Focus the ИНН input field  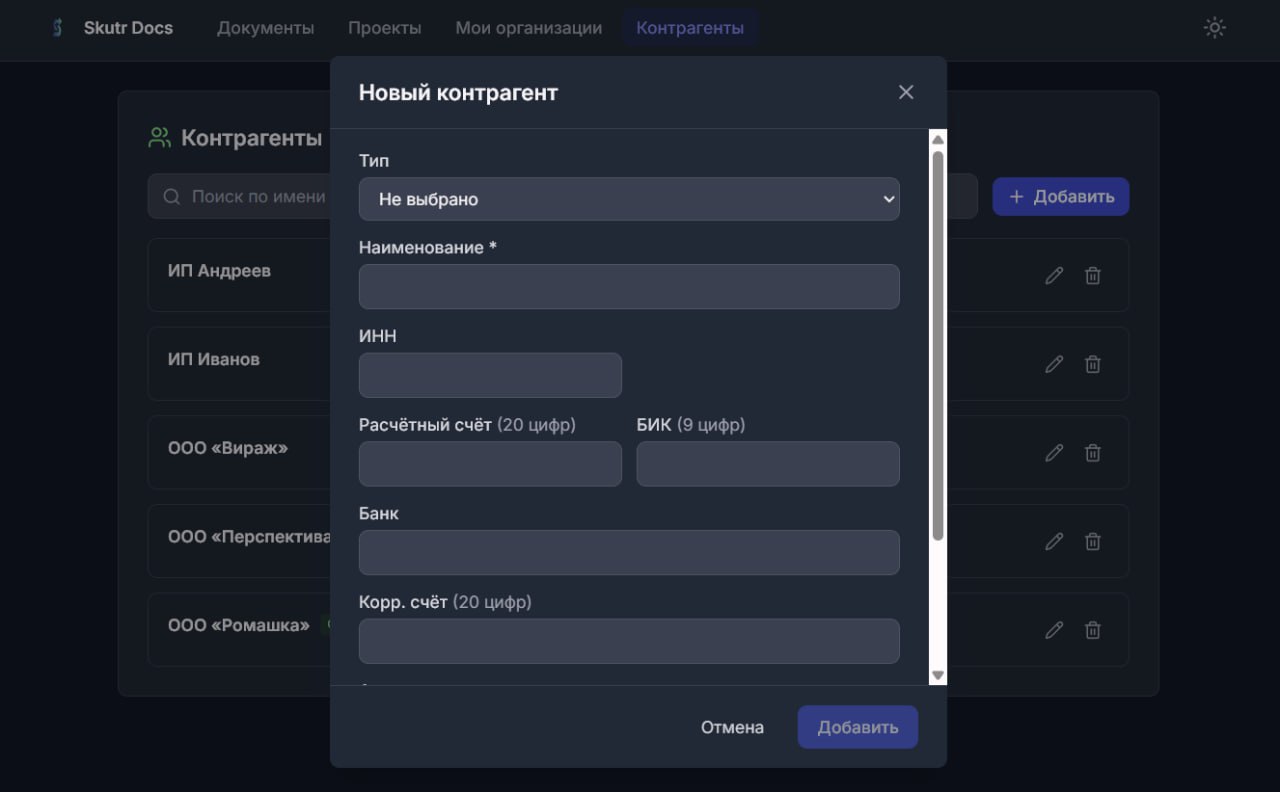(x=490, y=375)
